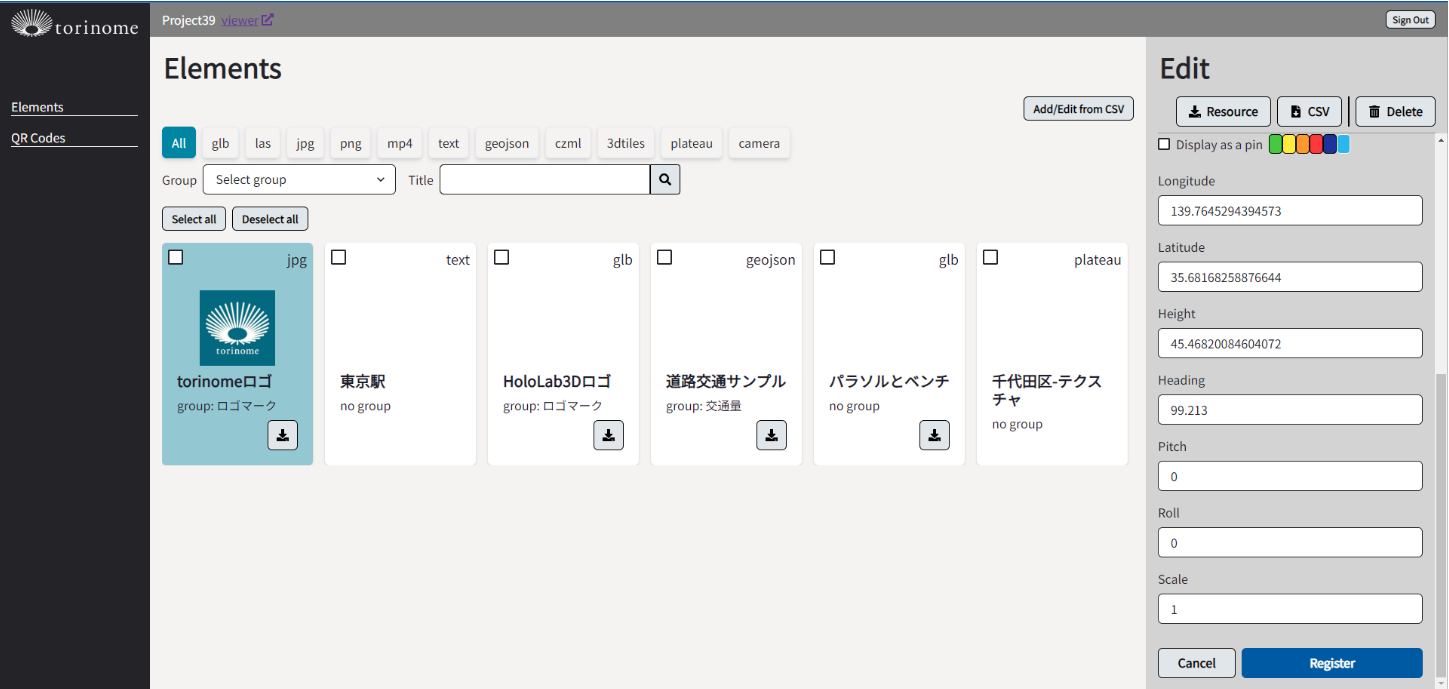Check the 東京駅 element checkbox
This screenshot has width=1449, height=689.
[x=339, y=258]
